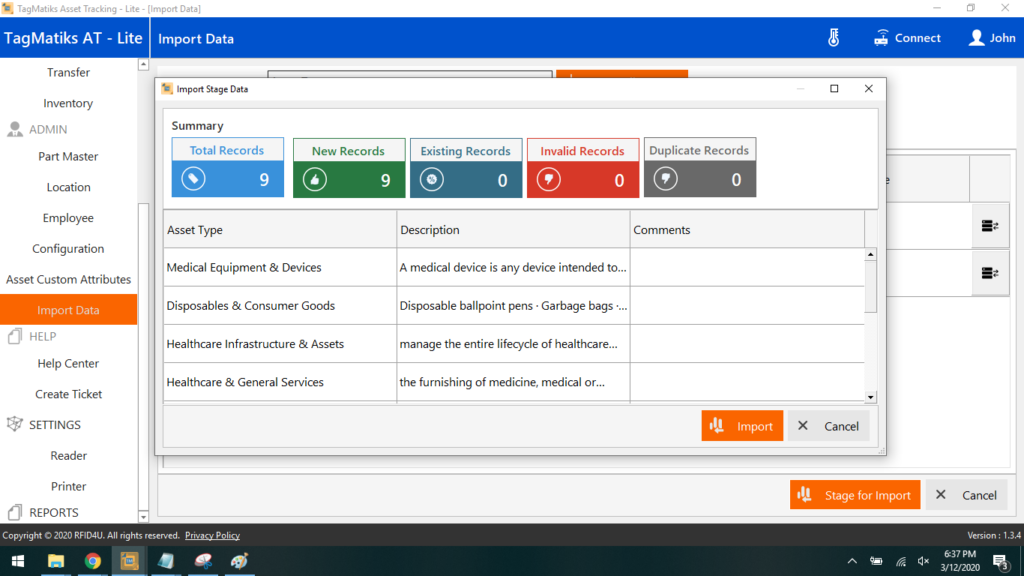The image size is (1024, 576).
Task: Click the Stage for Import button
Action: point(855,495)
